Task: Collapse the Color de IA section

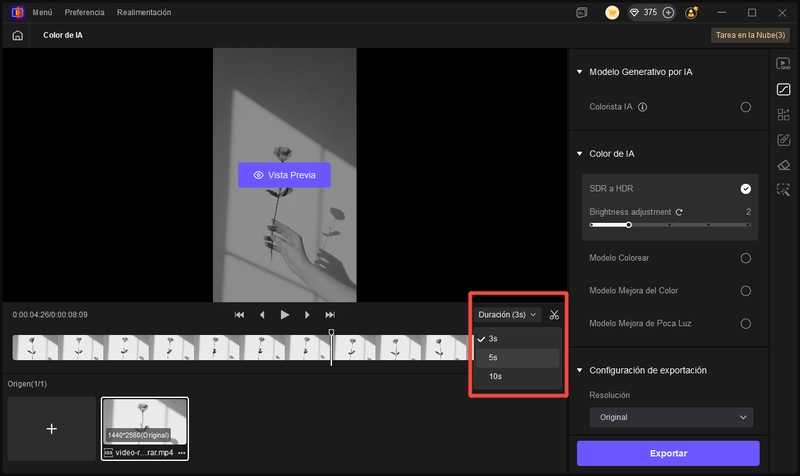Action: click(x=580, y=154)
